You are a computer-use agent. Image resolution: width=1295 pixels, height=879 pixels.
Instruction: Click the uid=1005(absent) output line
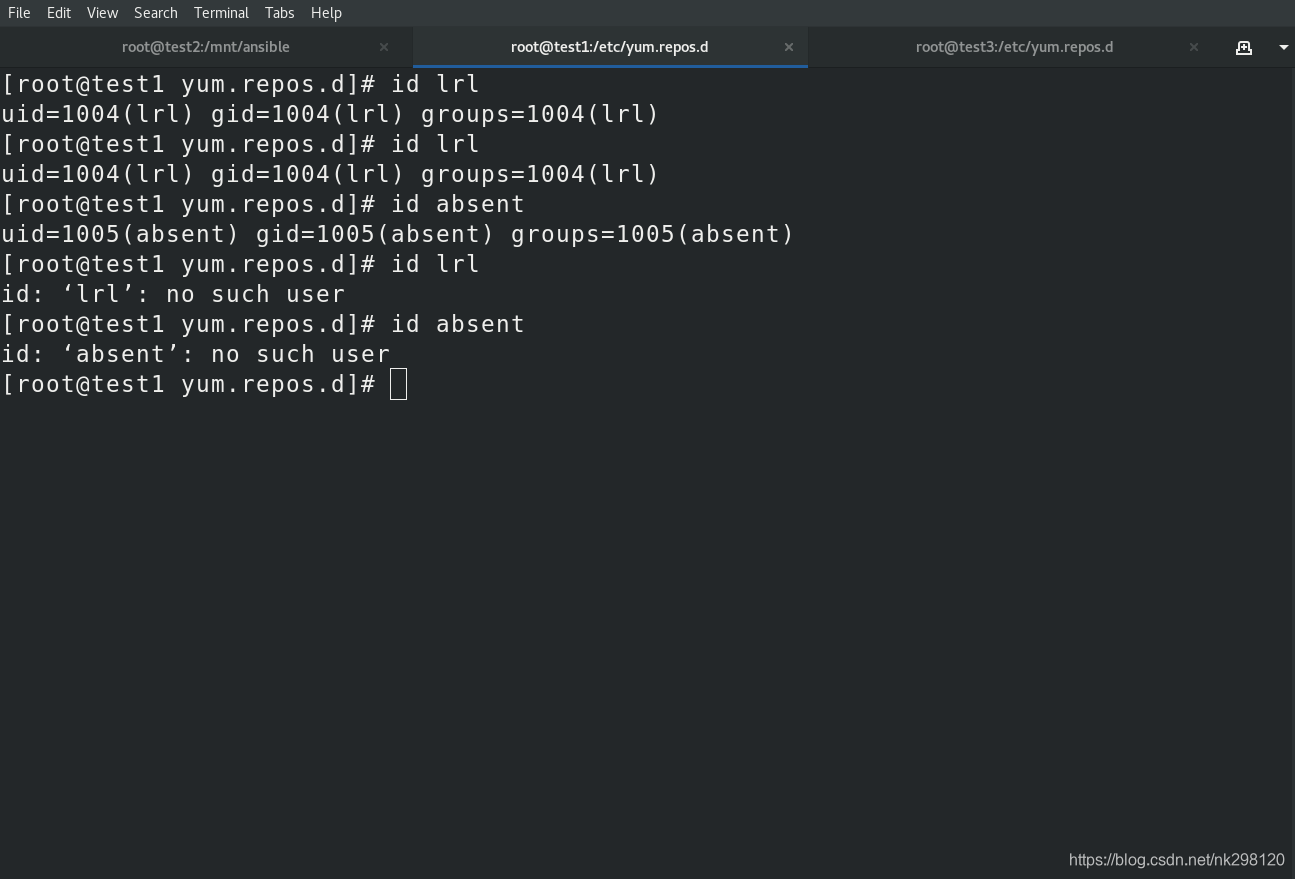(x=397, y=234)
